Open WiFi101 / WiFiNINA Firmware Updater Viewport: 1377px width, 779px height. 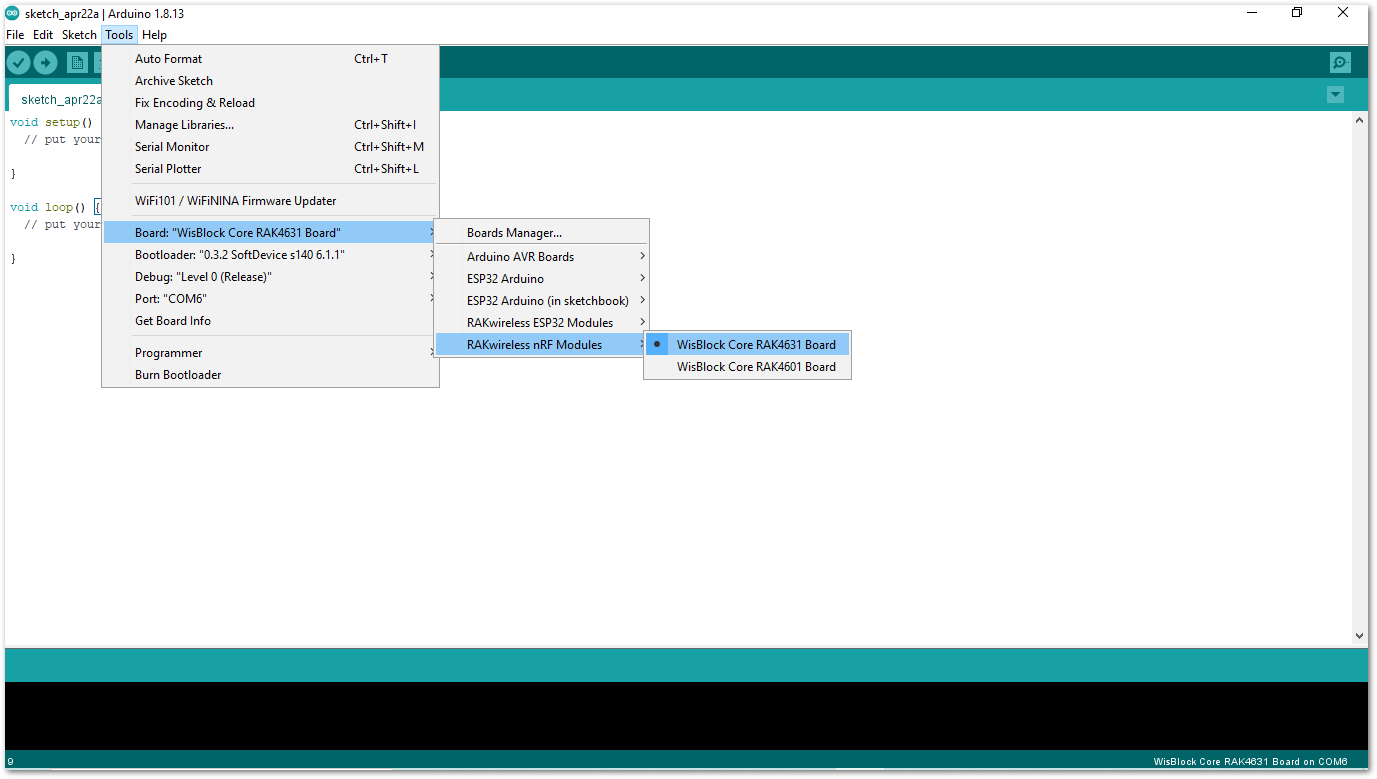click(x=270, y=201)
